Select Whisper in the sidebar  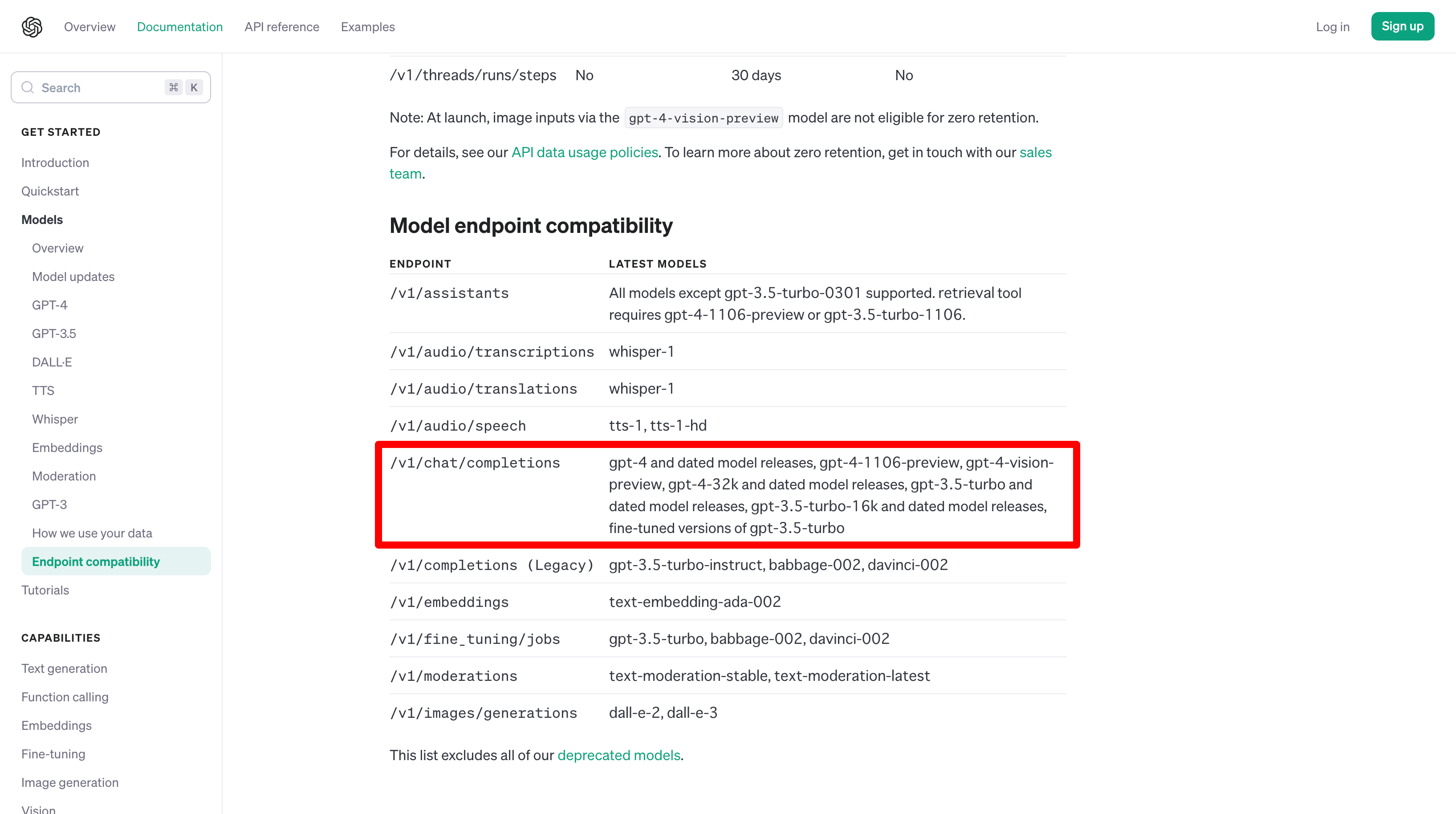click(55, 419)
